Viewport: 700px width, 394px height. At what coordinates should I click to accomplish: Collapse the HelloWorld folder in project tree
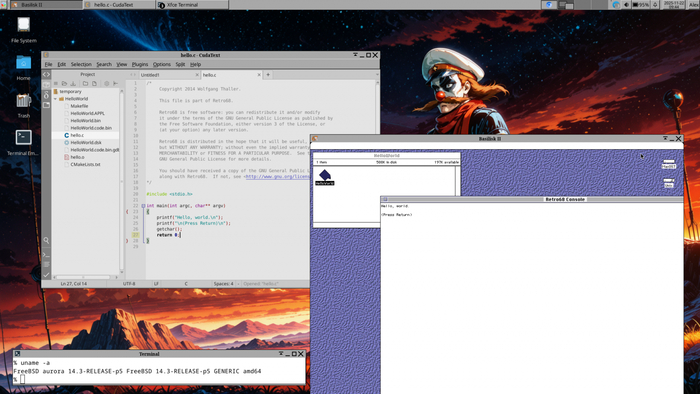click(56, 99)
